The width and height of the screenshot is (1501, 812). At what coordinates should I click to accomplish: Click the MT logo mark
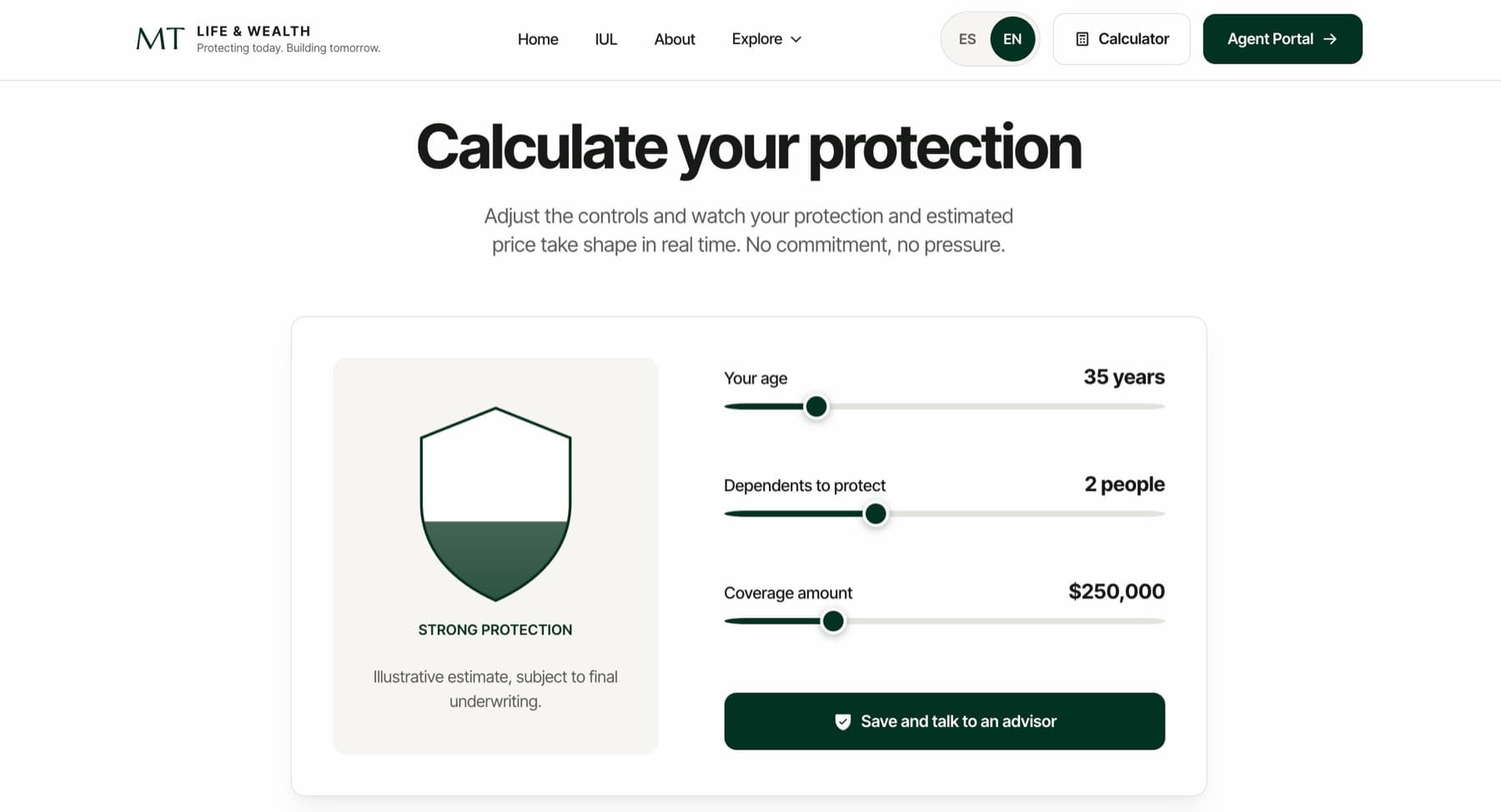tap(160, 38)
